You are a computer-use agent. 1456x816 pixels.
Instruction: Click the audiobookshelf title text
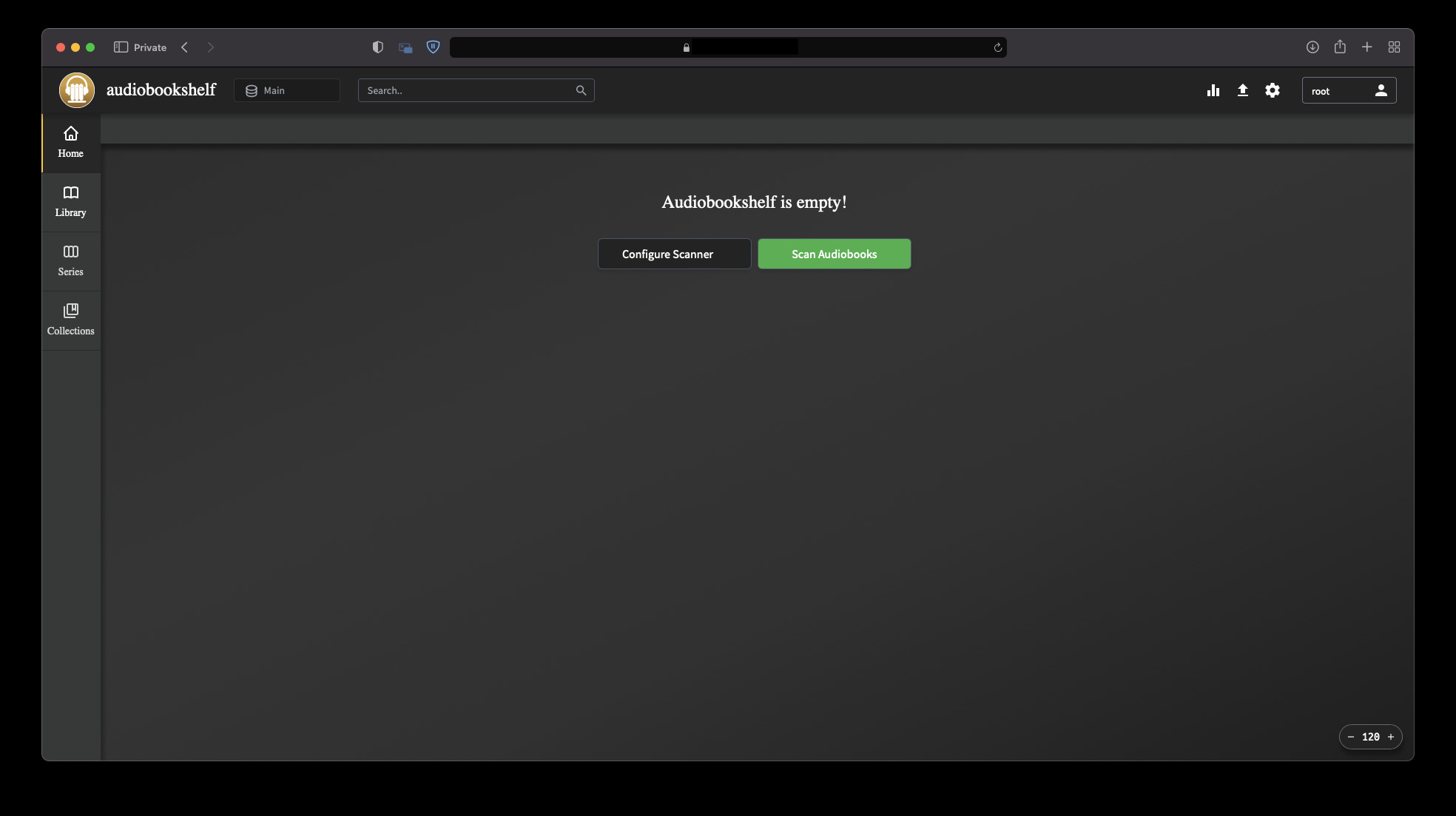click(161, 90)
